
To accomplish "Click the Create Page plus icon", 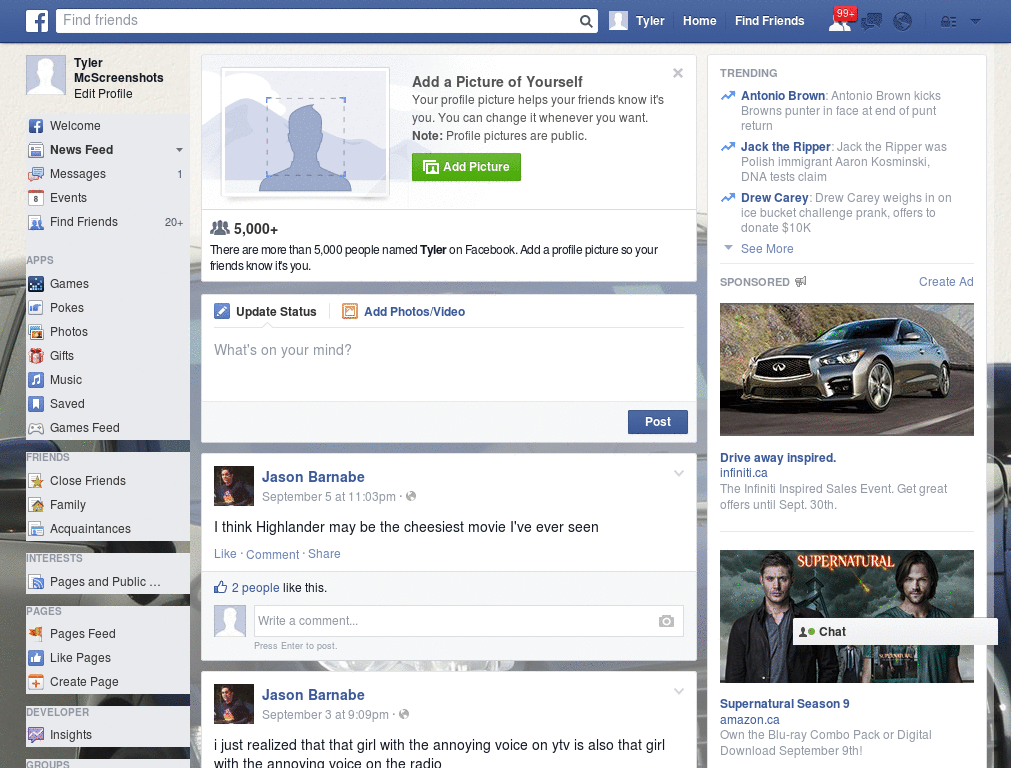I will 36,682.
